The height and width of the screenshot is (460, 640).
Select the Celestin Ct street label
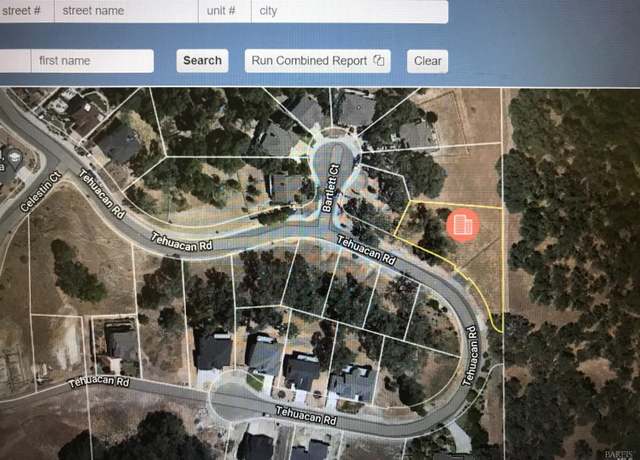click(x=40, y=191)
